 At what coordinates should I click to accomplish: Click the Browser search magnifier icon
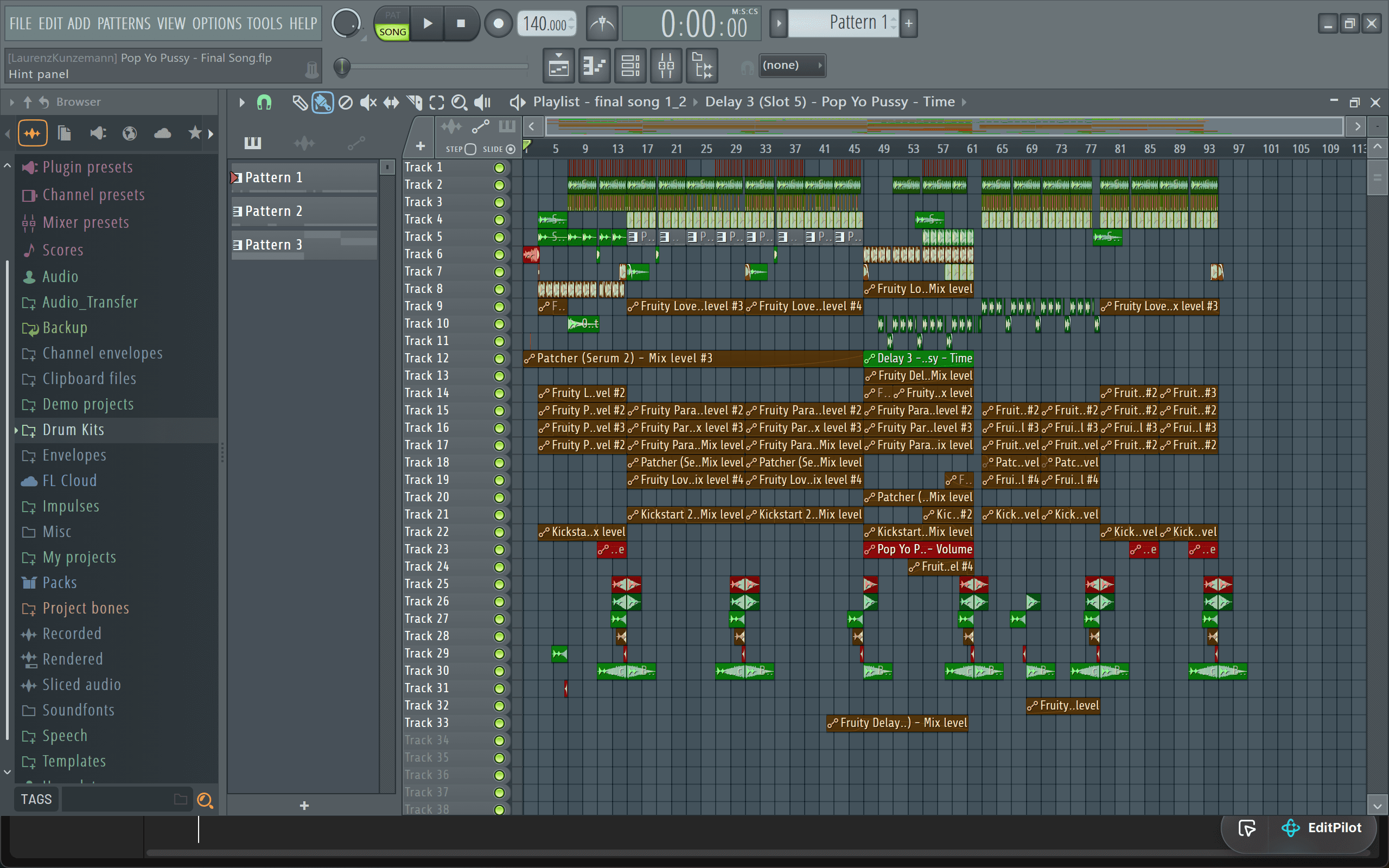coord(205,800)
